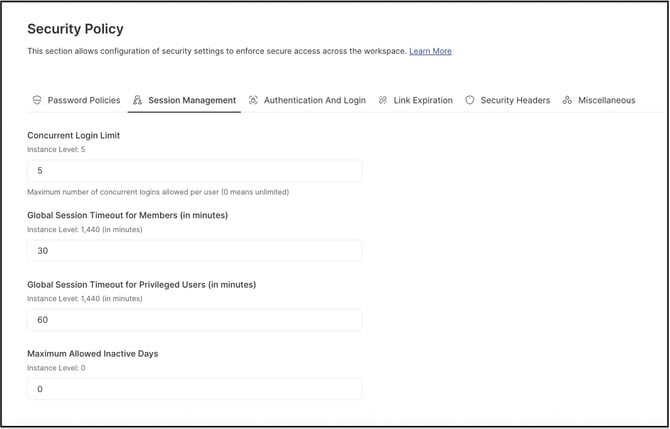Click the Concurrent Login Limit label

tap(73, 135)
